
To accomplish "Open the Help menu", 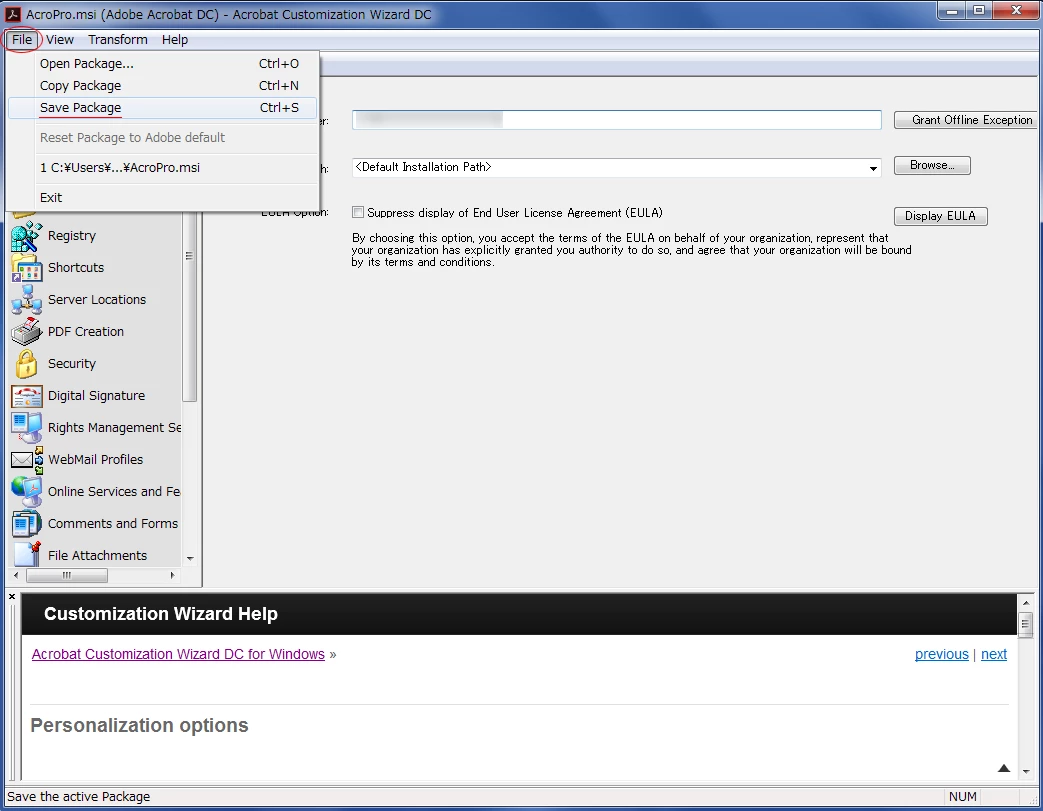I will point(175,39).
